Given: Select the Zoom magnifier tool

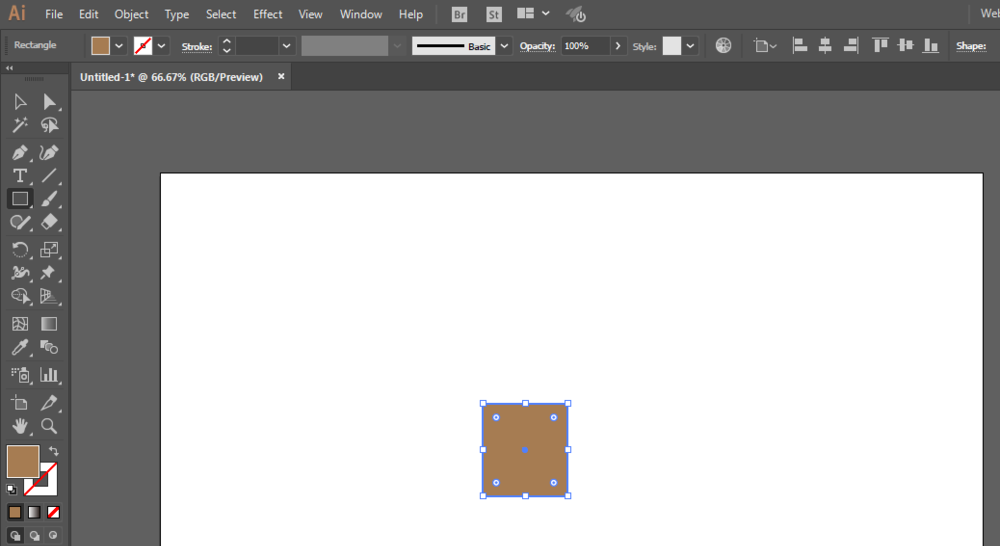Looking at the screenshot, I should (49, 426).
